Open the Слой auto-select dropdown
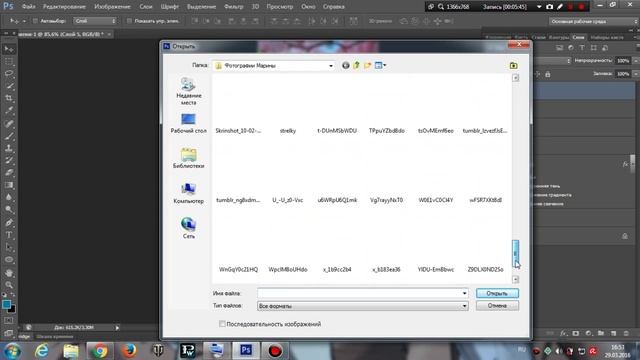 [95, 21]
